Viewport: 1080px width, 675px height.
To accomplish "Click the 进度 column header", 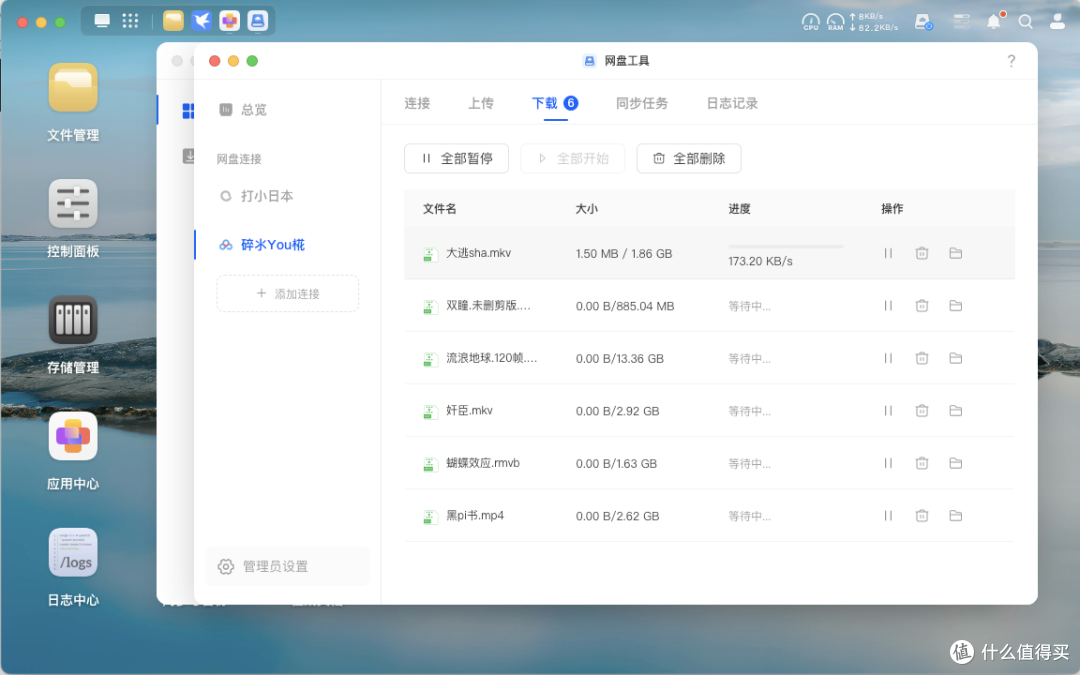I will pos(739,209).
